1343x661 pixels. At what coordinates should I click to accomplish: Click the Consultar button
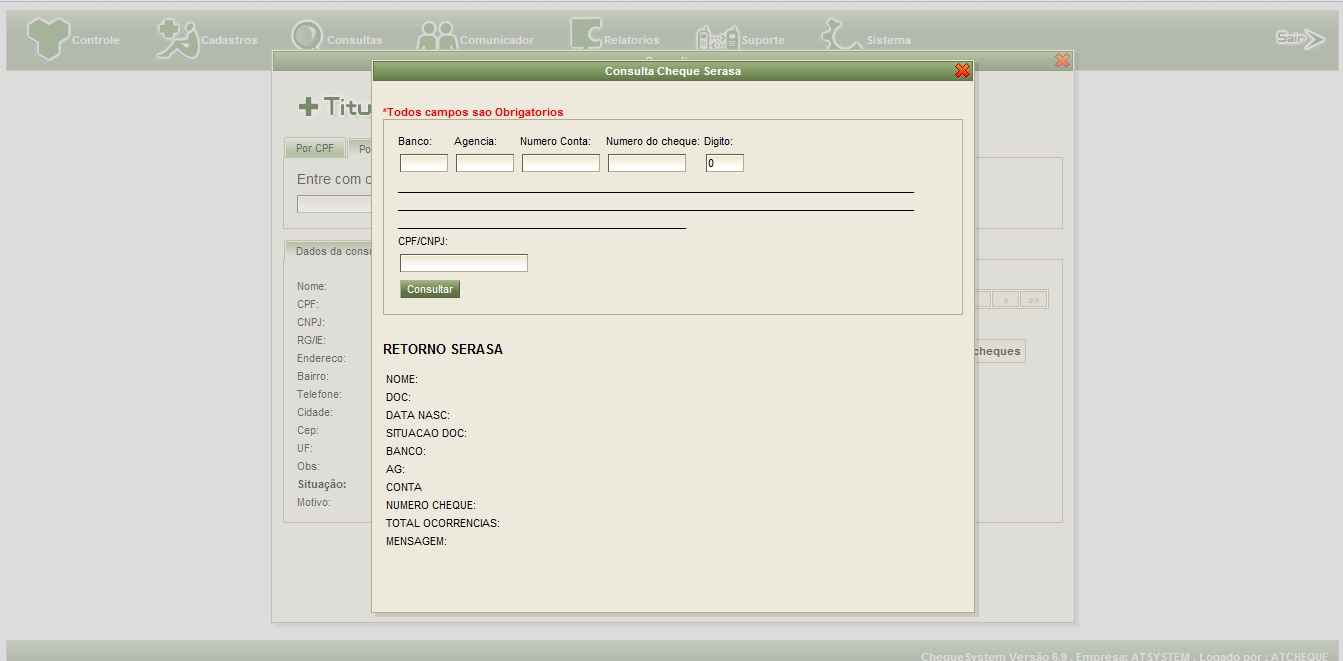pos(430,289)
